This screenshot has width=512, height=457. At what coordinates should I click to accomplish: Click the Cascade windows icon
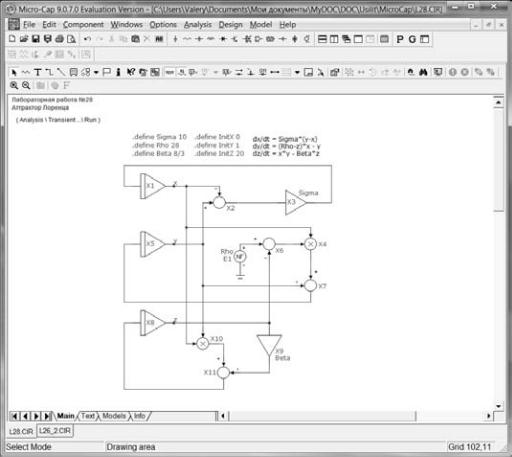pos(346,39)
